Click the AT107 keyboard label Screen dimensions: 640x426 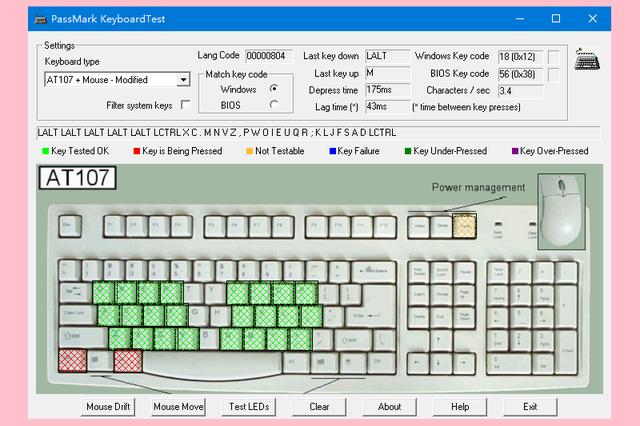coord(78,178)
